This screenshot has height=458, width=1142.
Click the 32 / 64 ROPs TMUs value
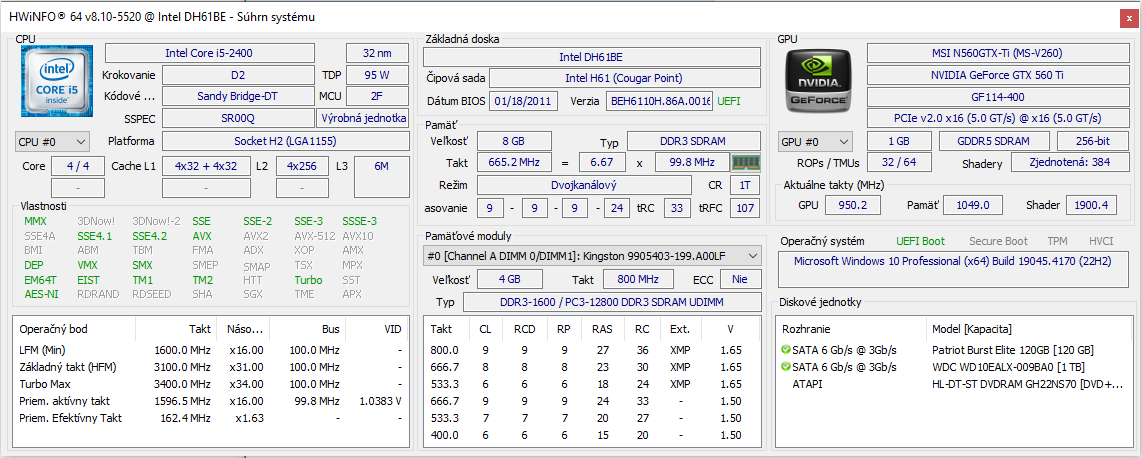(897, 163)
